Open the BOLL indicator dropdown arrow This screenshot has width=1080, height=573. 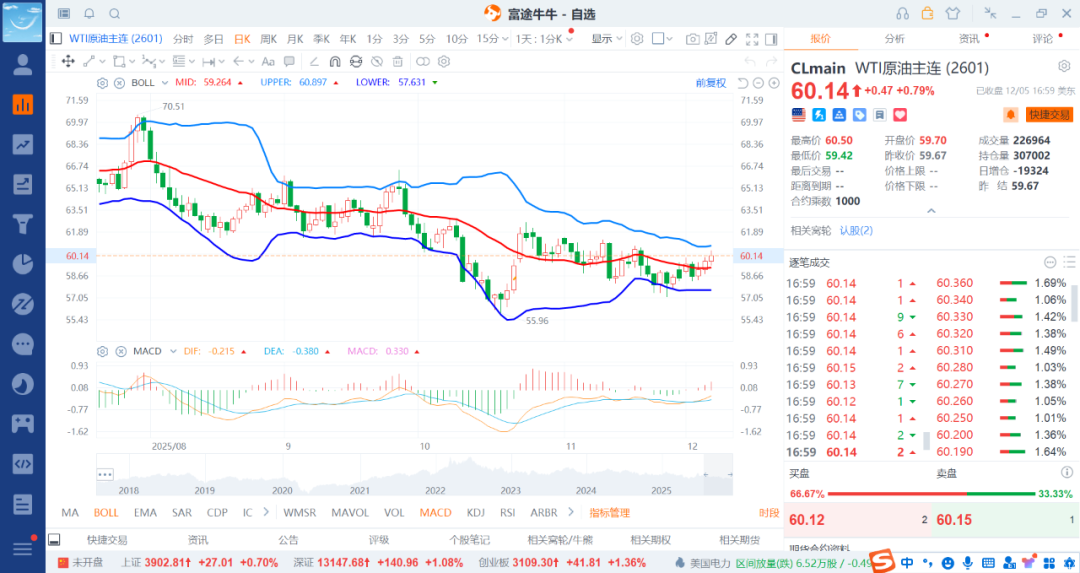coord(165,83)
